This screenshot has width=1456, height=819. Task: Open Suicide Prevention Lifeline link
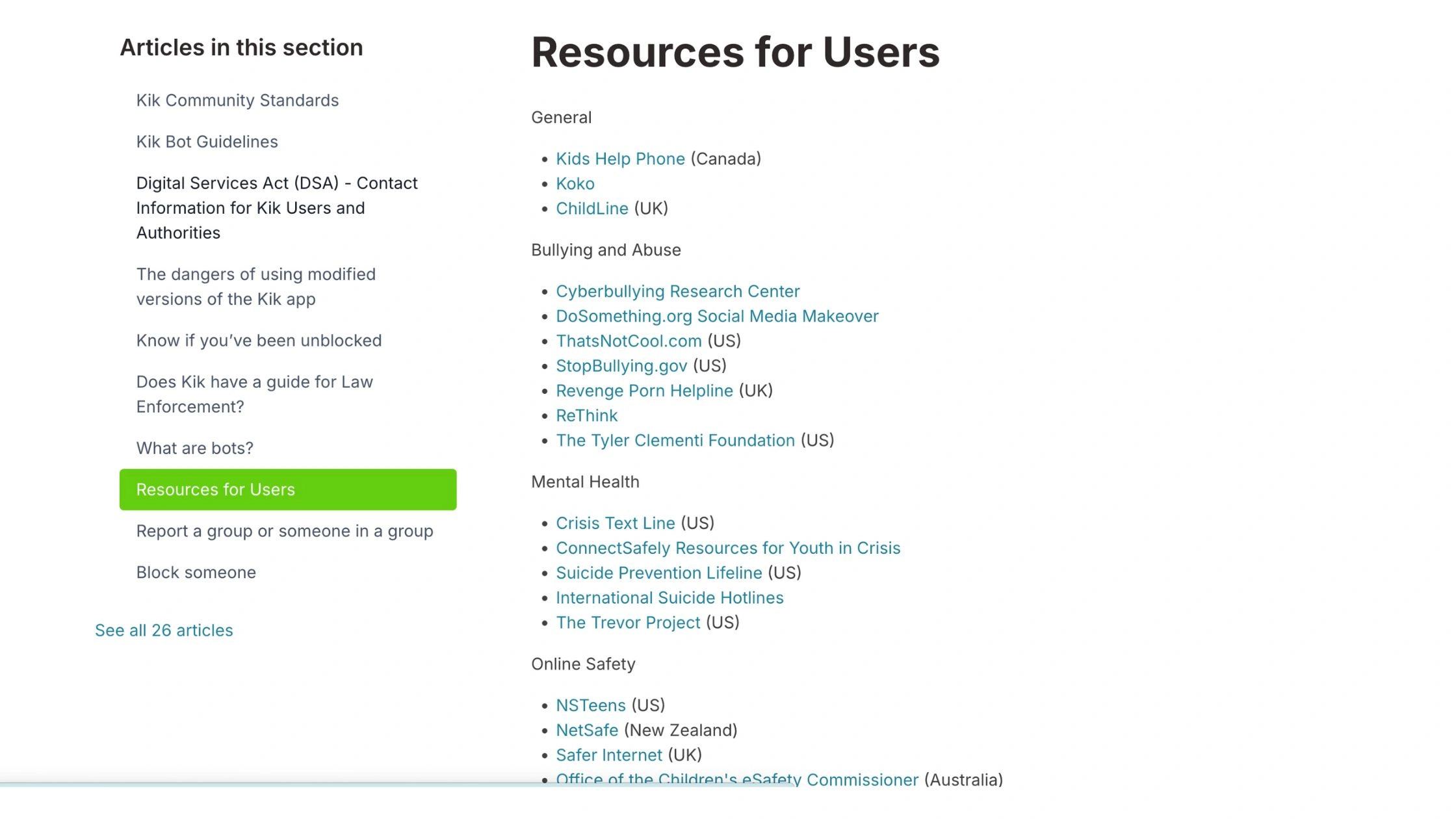658,573
